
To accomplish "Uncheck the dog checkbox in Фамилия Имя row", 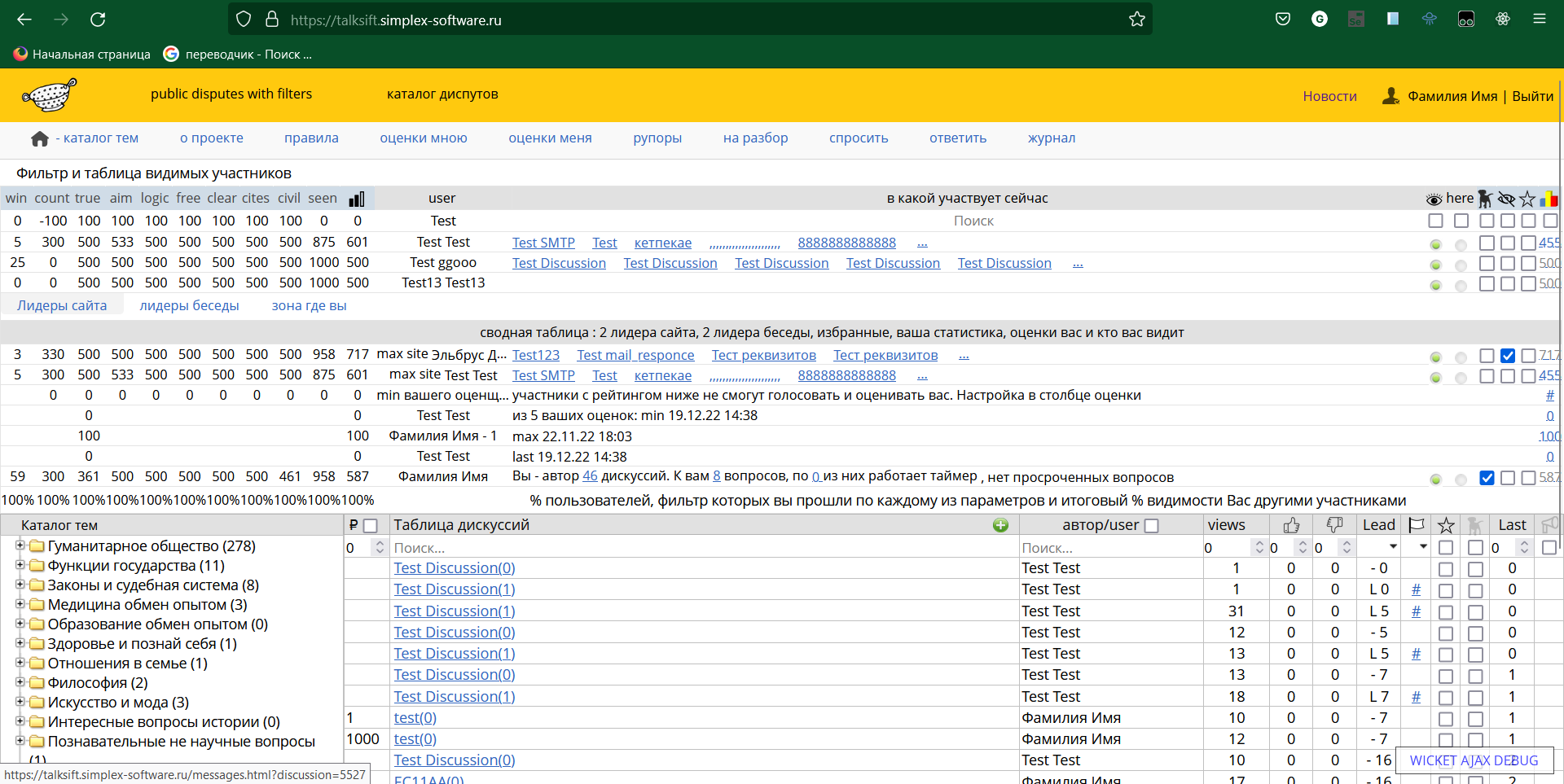I will (1487, 478).
